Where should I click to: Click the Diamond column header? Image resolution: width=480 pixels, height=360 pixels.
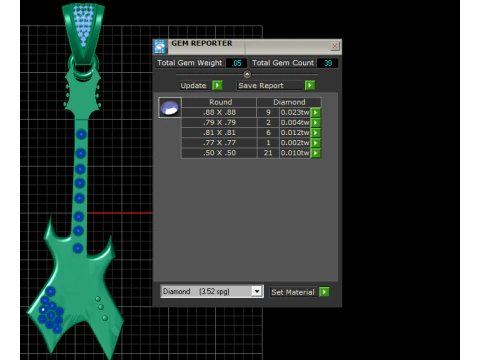[x=289, y=102]
